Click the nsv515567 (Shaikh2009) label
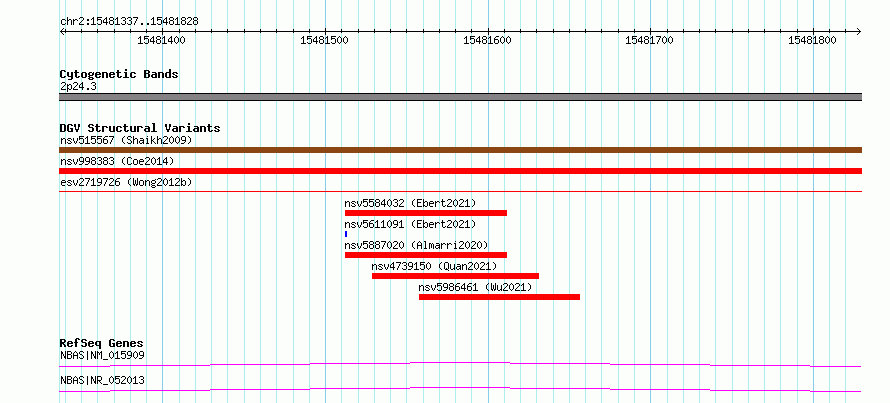The image size is (890, 403). (126, 140)
